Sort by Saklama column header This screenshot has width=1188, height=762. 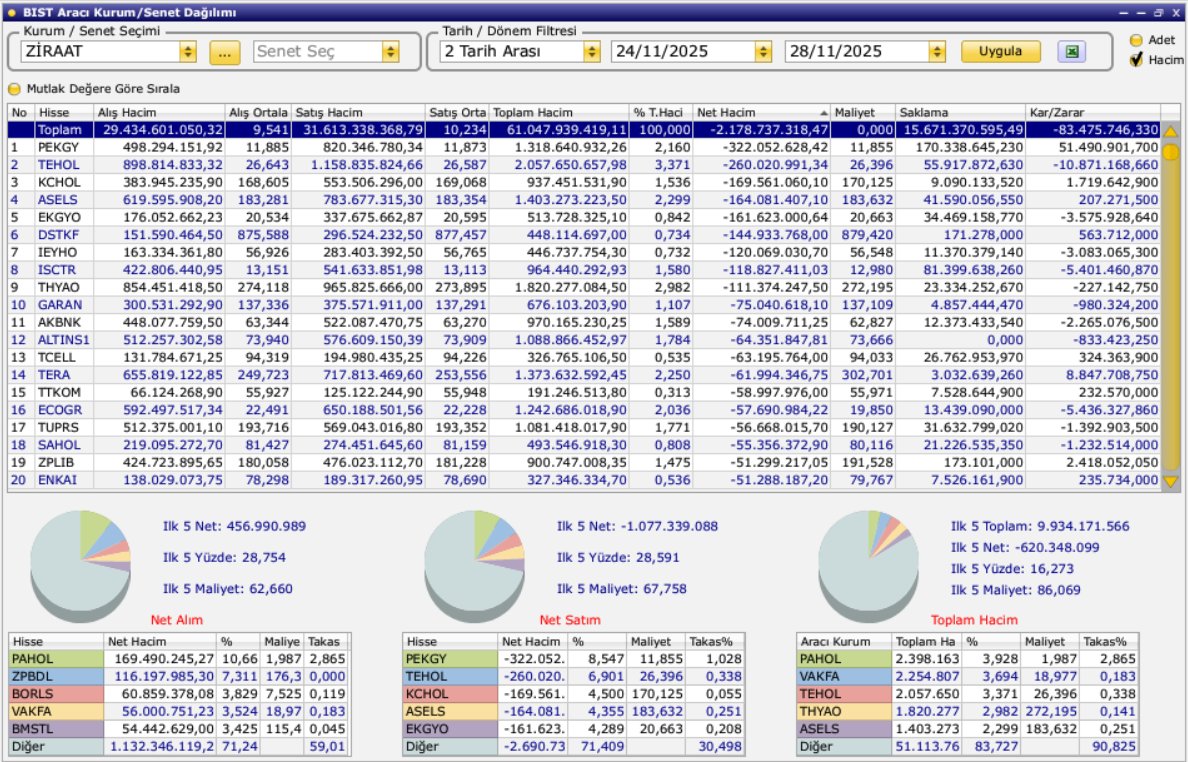(960, 112)
